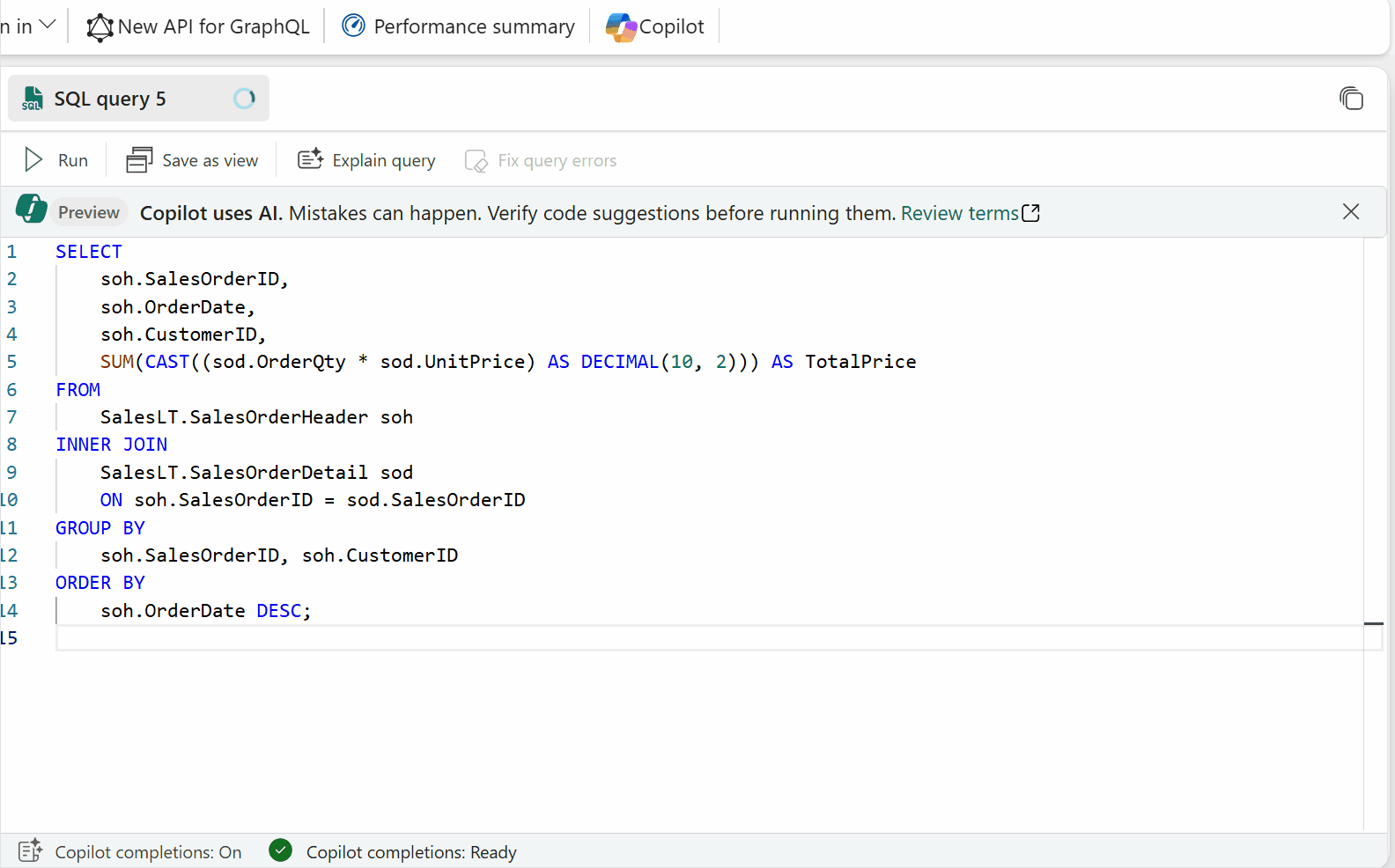
Task: Open New API for GraphQL
Action: pyautogui.click(x=198, y=26)
